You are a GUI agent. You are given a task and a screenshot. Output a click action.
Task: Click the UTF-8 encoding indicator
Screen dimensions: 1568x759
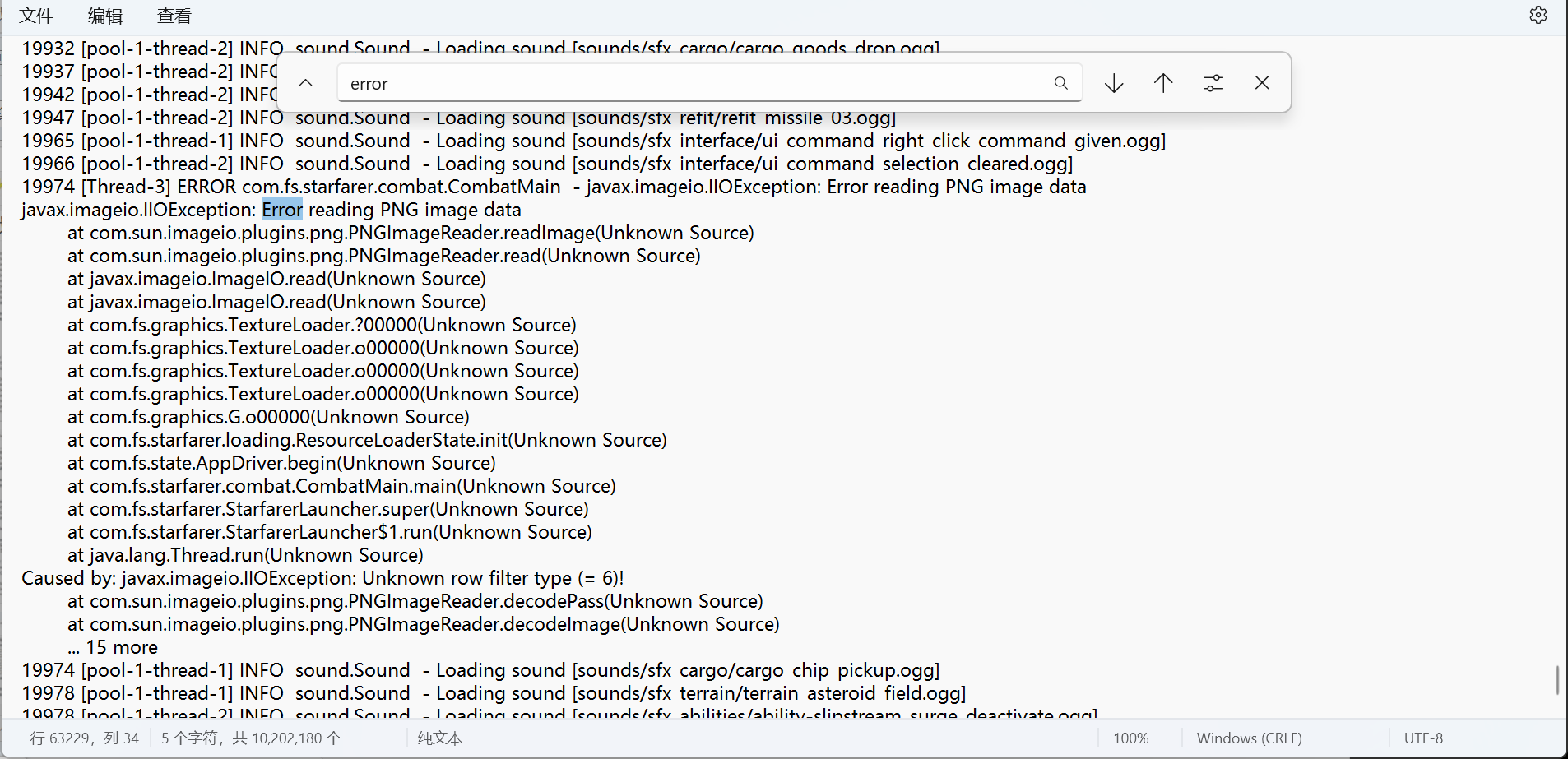tap(1423, 738)
